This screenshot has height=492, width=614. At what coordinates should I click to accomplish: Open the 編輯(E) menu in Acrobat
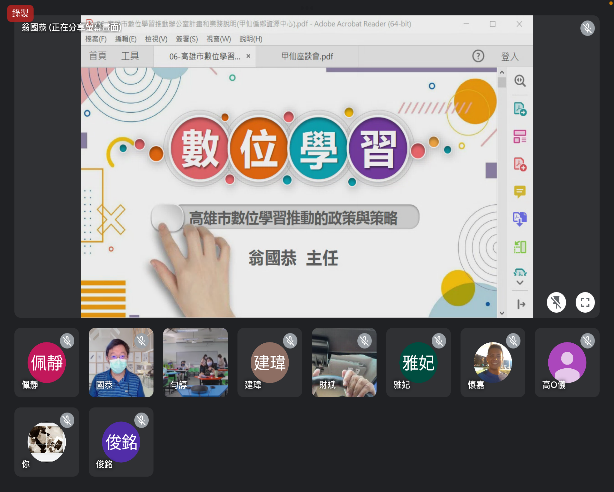click(126, 39)
